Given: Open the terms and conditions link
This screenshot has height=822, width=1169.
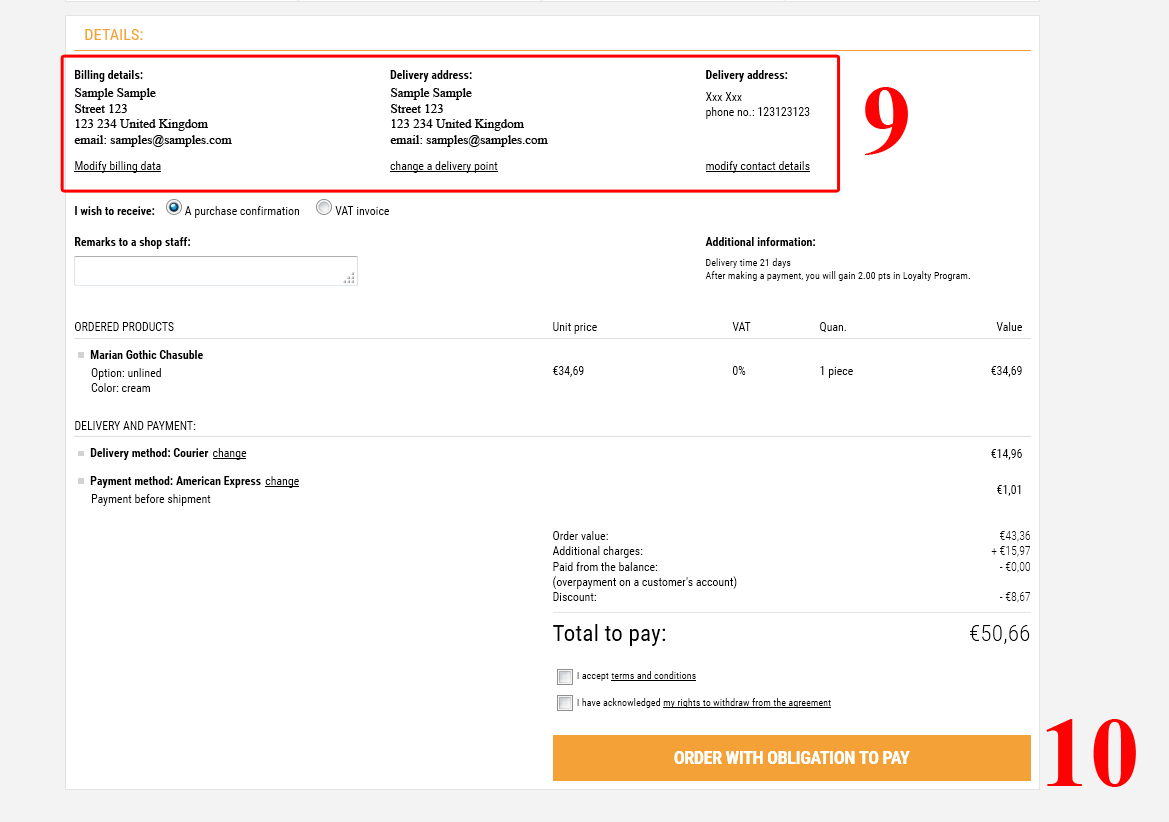Looking at the screenshot, I should [x=653, y=676].
